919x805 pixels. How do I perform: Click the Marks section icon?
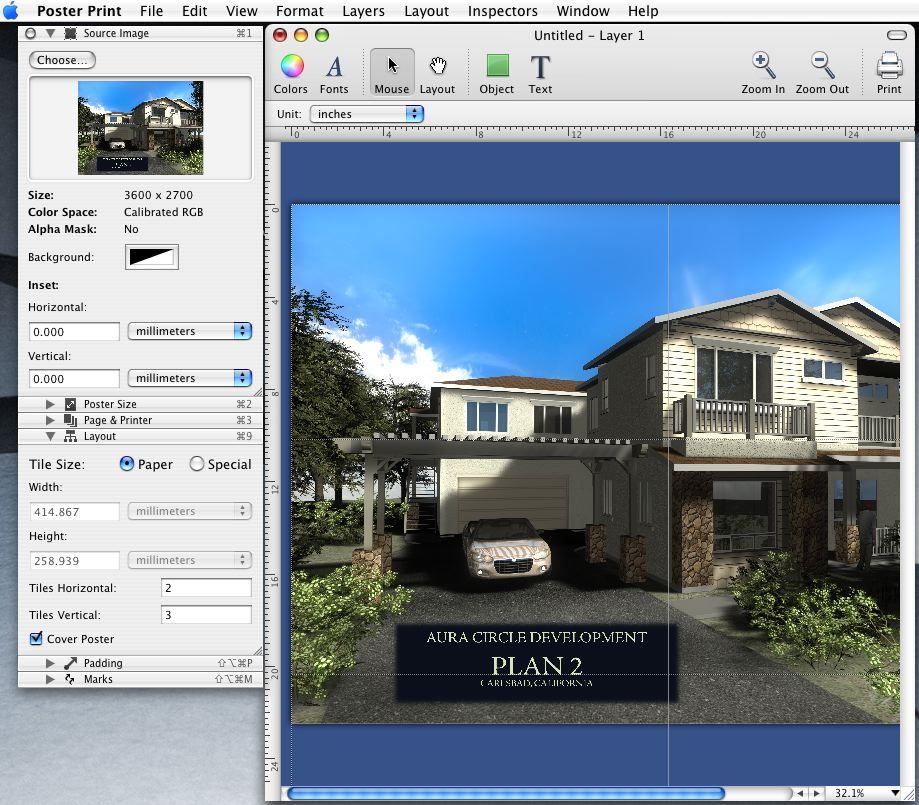pos(70,679)
